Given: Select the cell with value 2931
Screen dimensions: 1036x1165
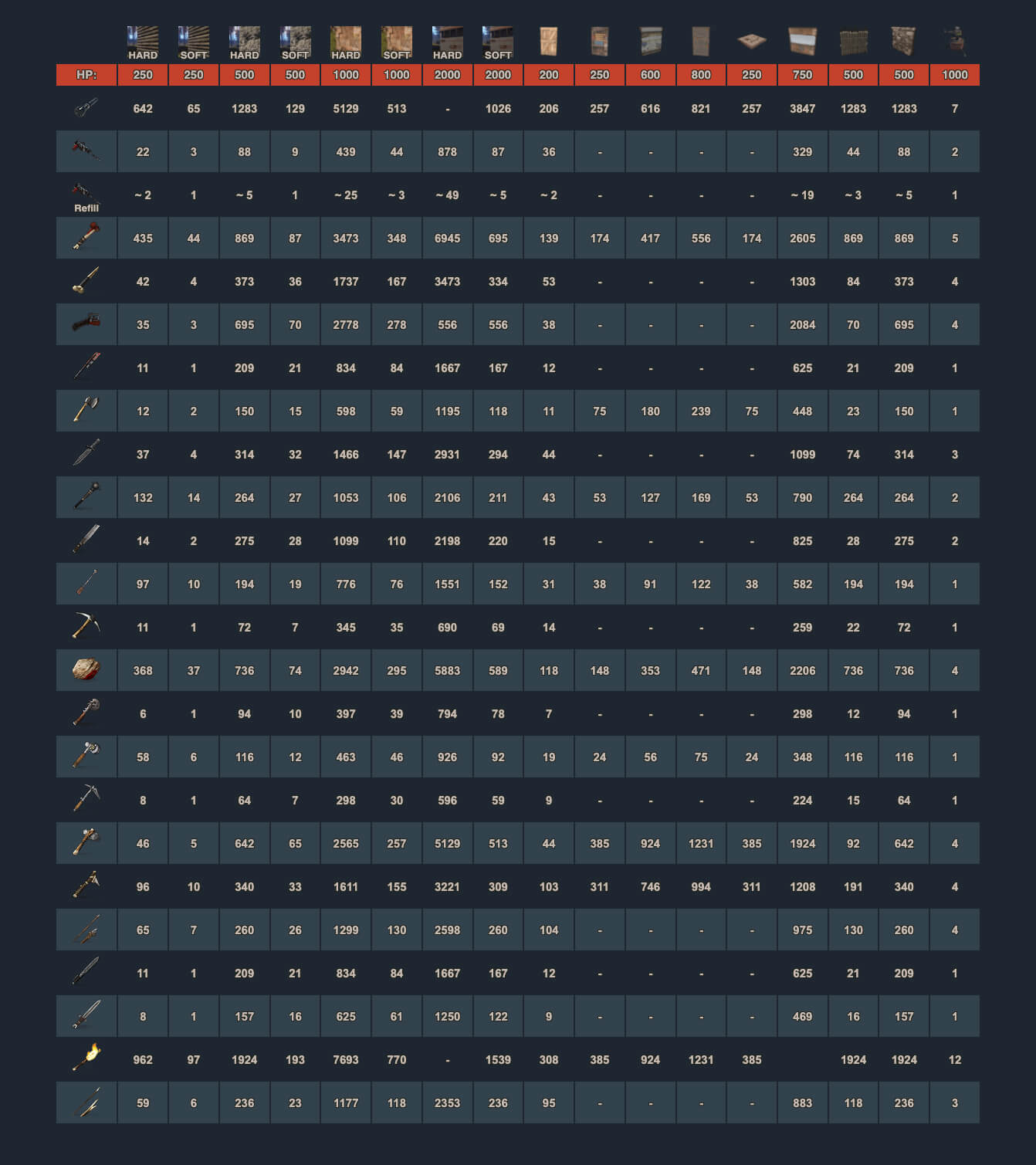Looking at the screenshot, I should click(448, 455).
